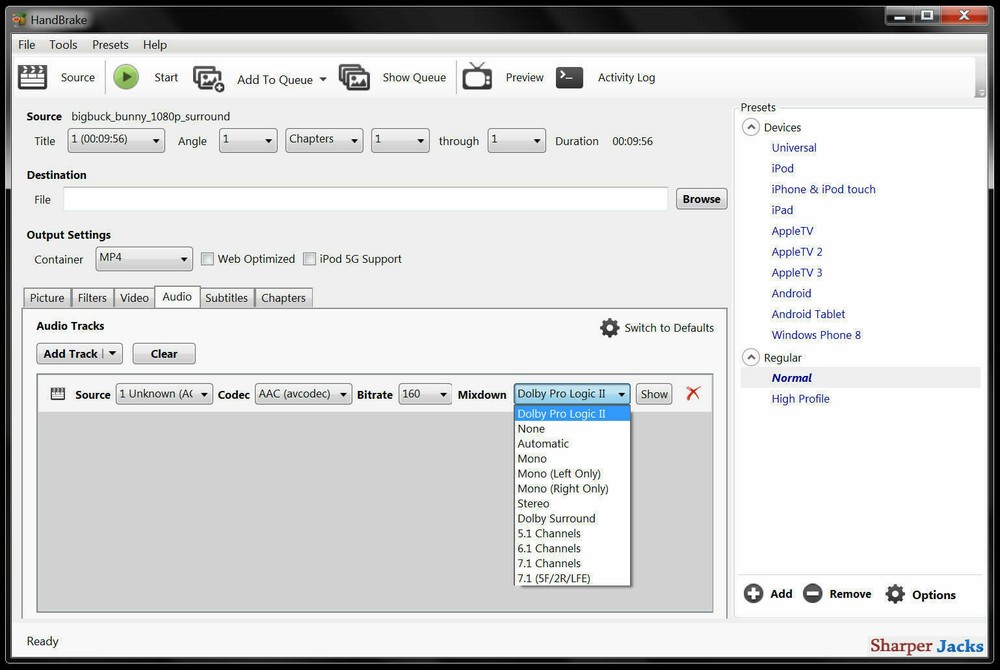The image size is (1000, 670).
Task: Select 5.1 Channels from the Mixdown list
Action: [x=548, y=533]
